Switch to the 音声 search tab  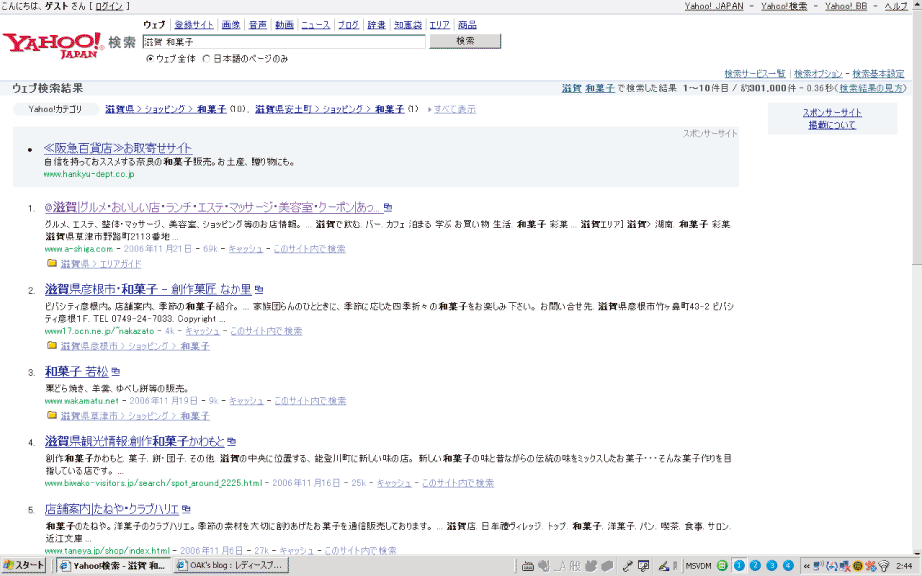(x=258, y=25)
